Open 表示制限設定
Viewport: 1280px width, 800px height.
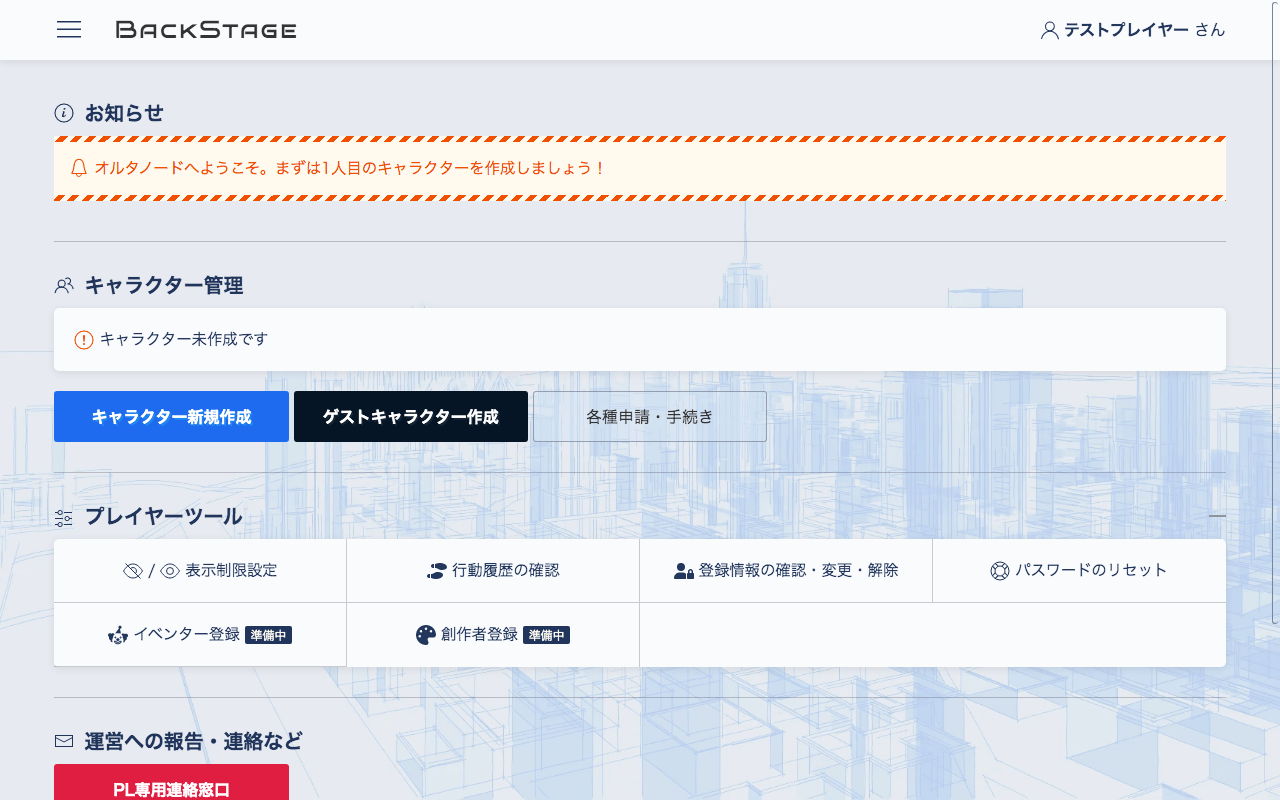pos(200,571)
